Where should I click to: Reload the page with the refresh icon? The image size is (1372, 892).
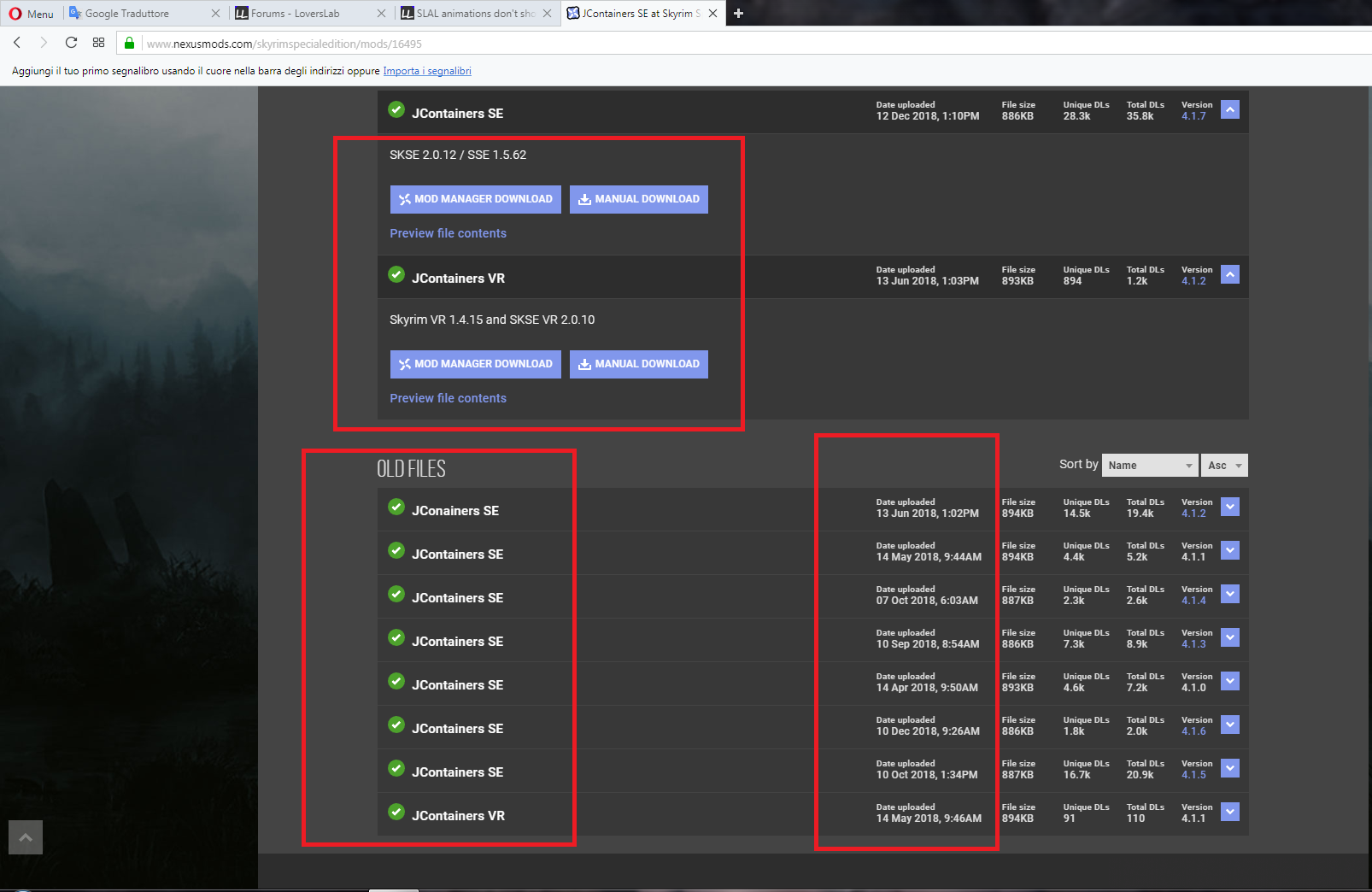pos(71,43)
